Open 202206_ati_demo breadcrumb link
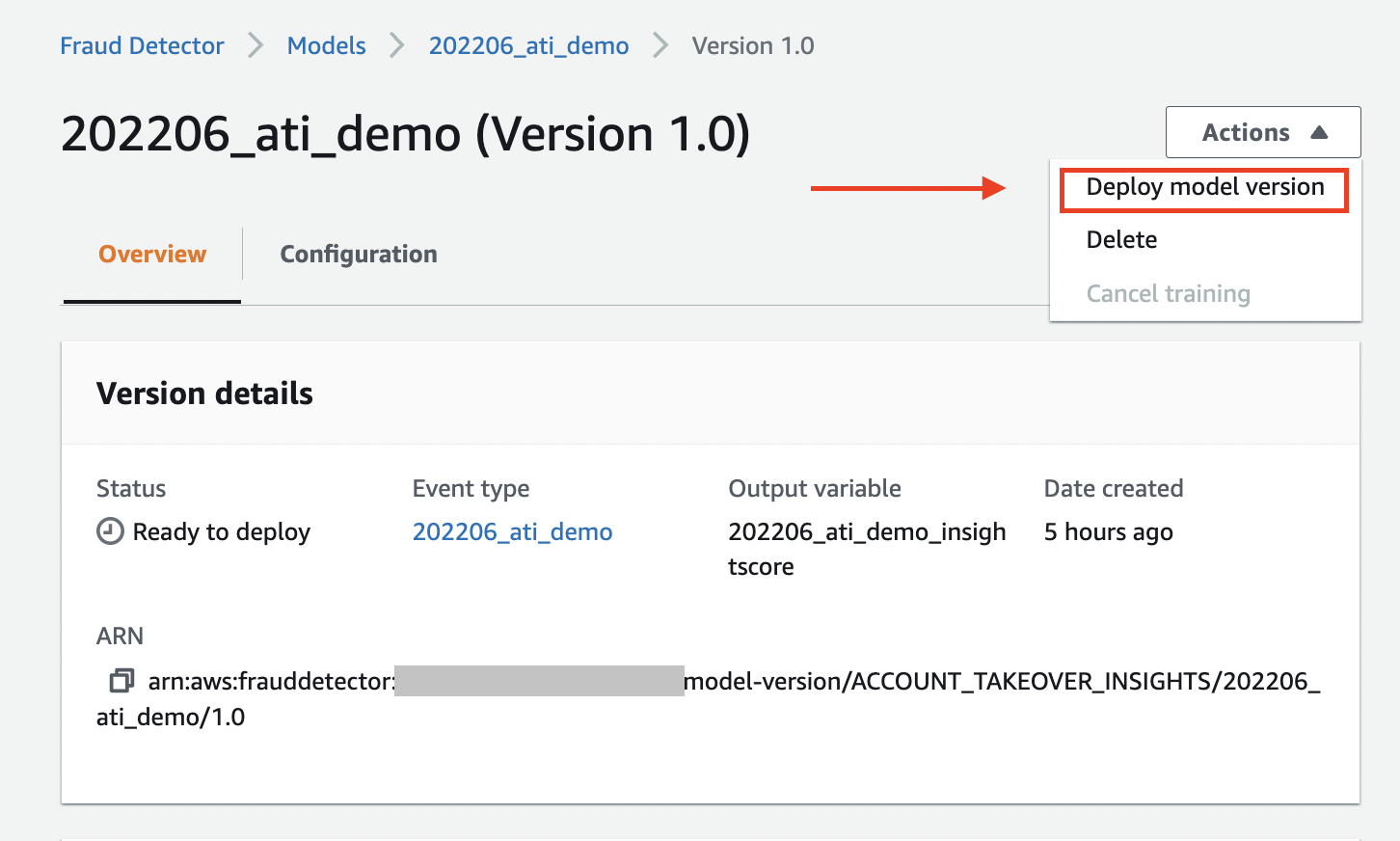Image resolution: width=1400 pixels, height=841 pixels. [528, 45]
